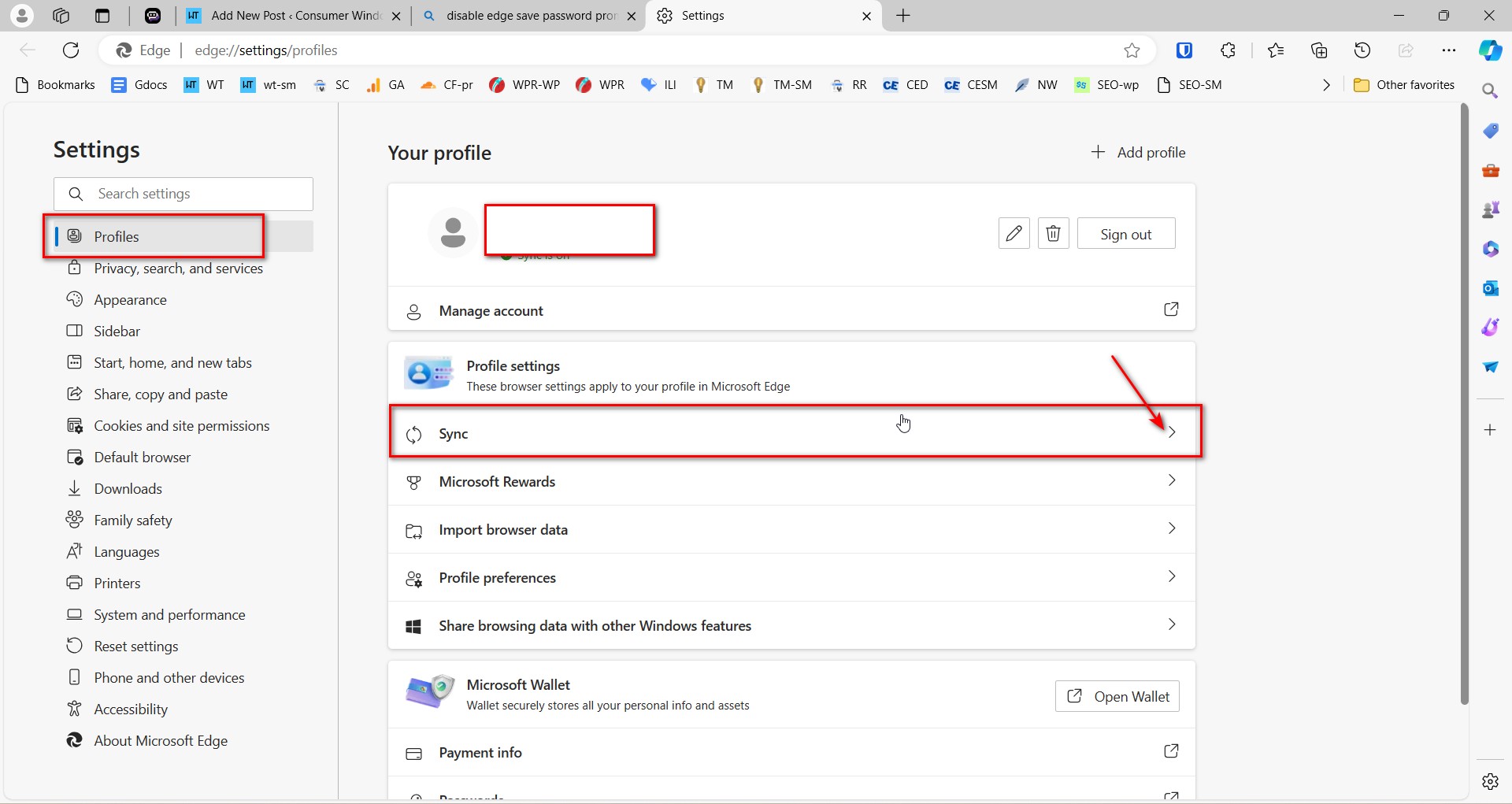Open sidebar Microsoft 365 icon
The height and width of the screenshot is (804, 1512).
click(x=1490, y=249)
